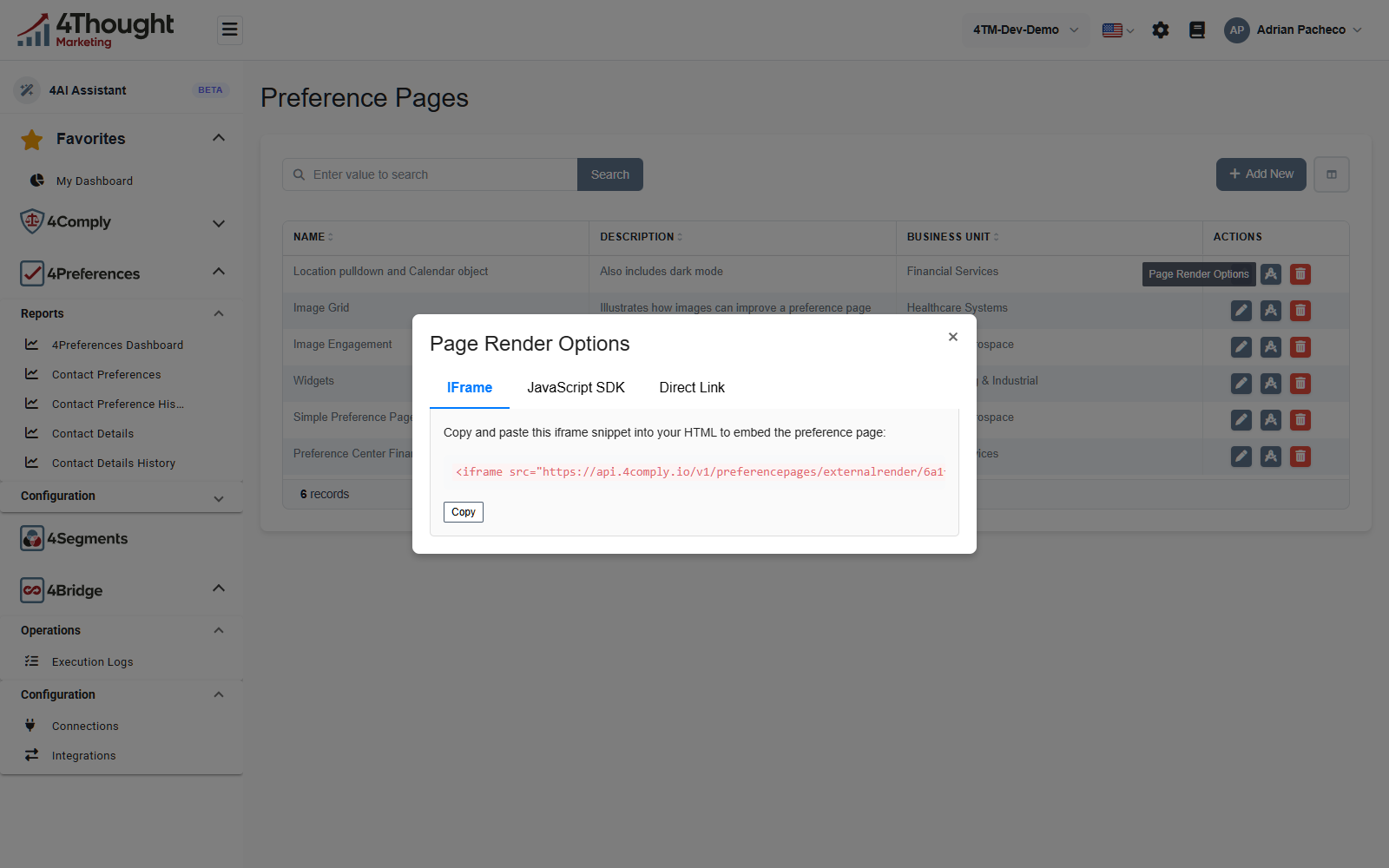Edit the Preference Center Final row
The width and height of the screenshot is (1389, 868).
click(x=1241, y=457)
